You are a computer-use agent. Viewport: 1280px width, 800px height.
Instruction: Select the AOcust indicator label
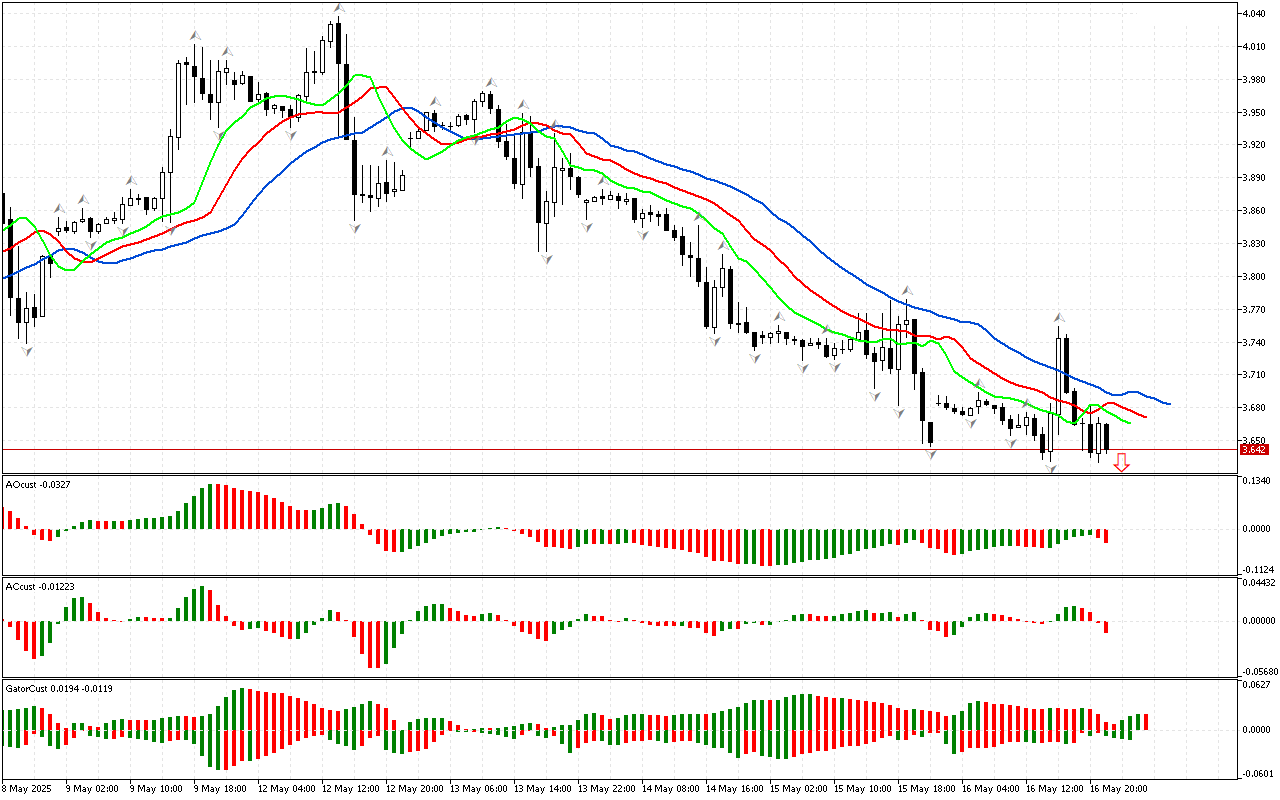click(32, 485)
